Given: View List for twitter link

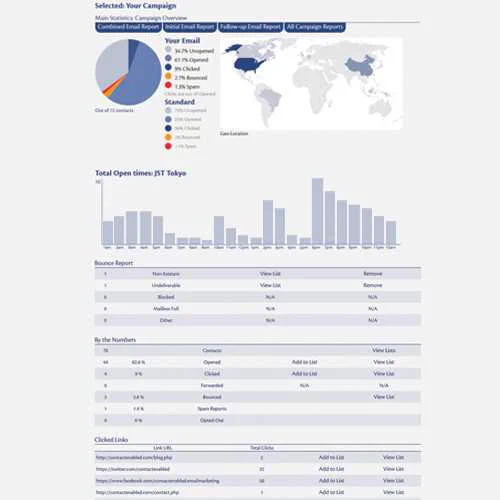Looking at the screenshot, I should 393,469.
